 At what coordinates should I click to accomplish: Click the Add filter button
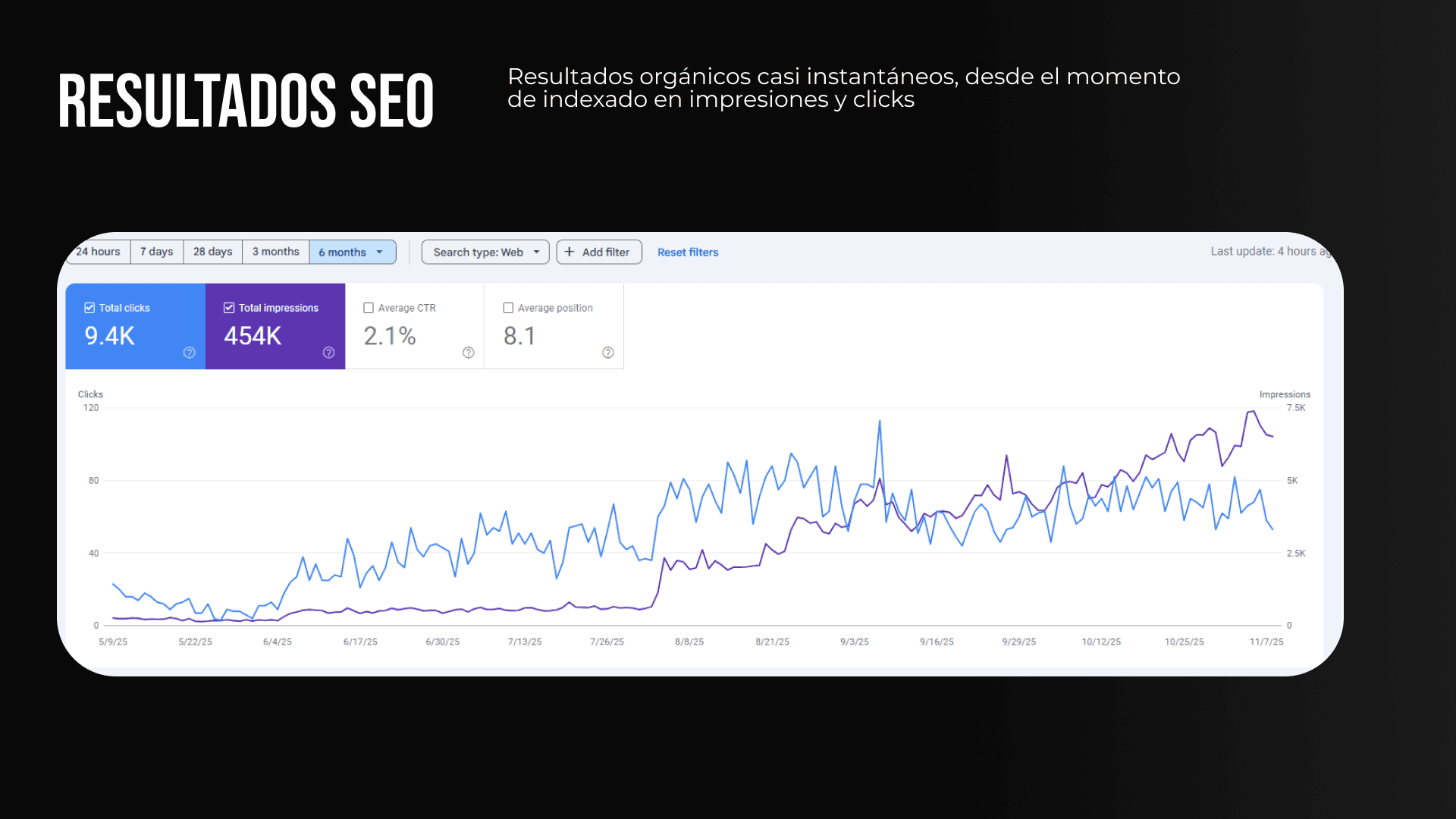pyautogui.click(x=599, y=252)
